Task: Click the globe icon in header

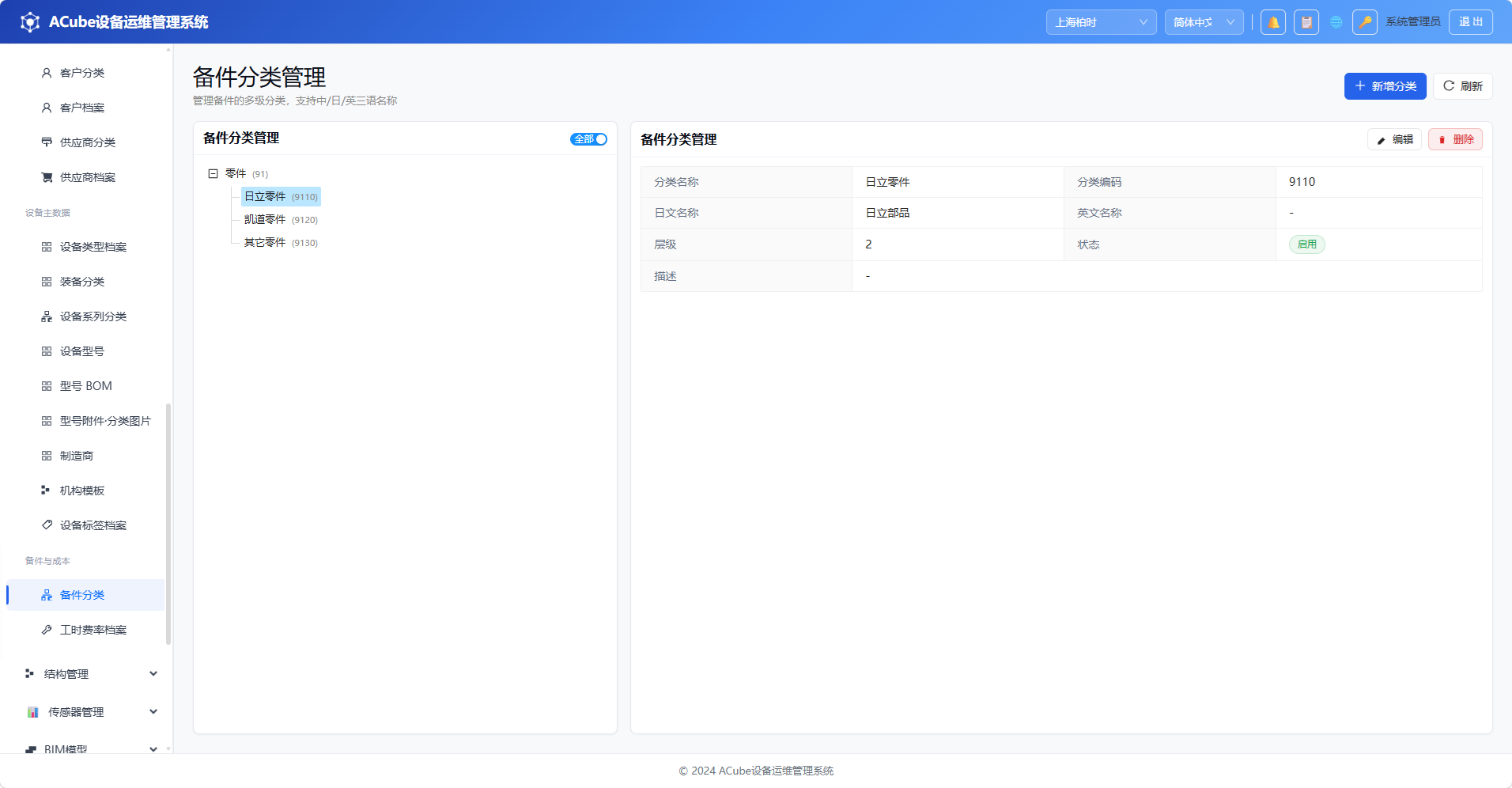Action: (1336, 22)
